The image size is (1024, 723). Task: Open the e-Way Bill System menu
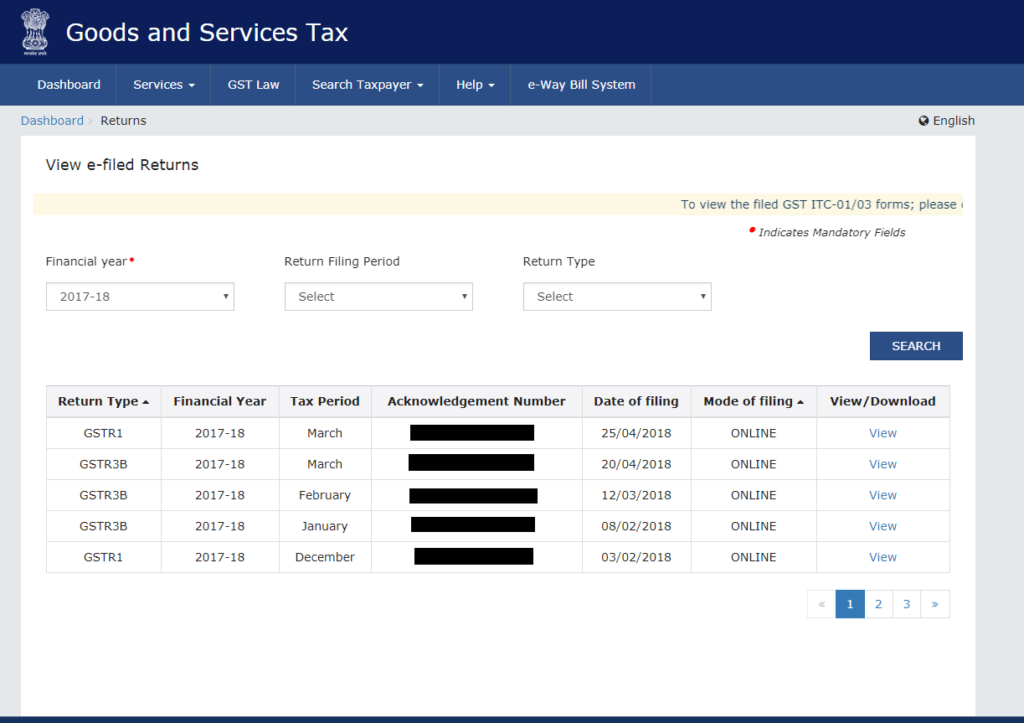tap(580, 84)
